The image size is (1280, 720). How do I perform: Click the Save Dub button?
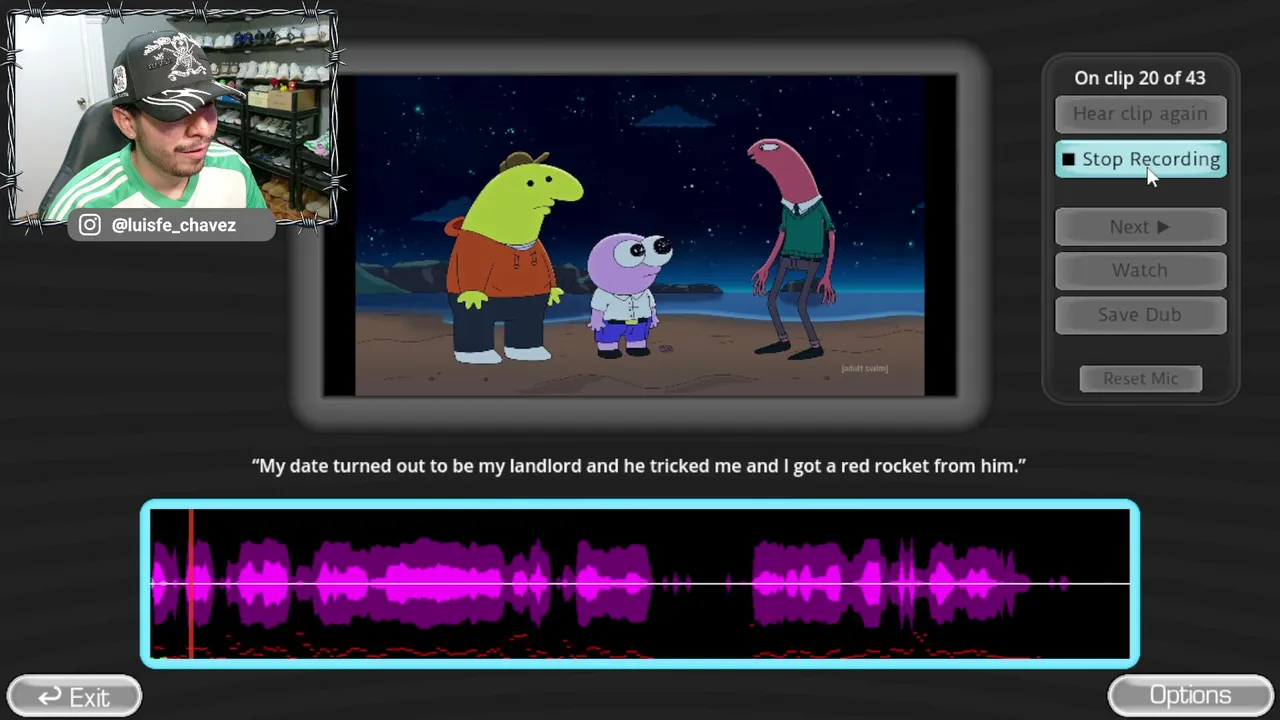coord(1141,314)
